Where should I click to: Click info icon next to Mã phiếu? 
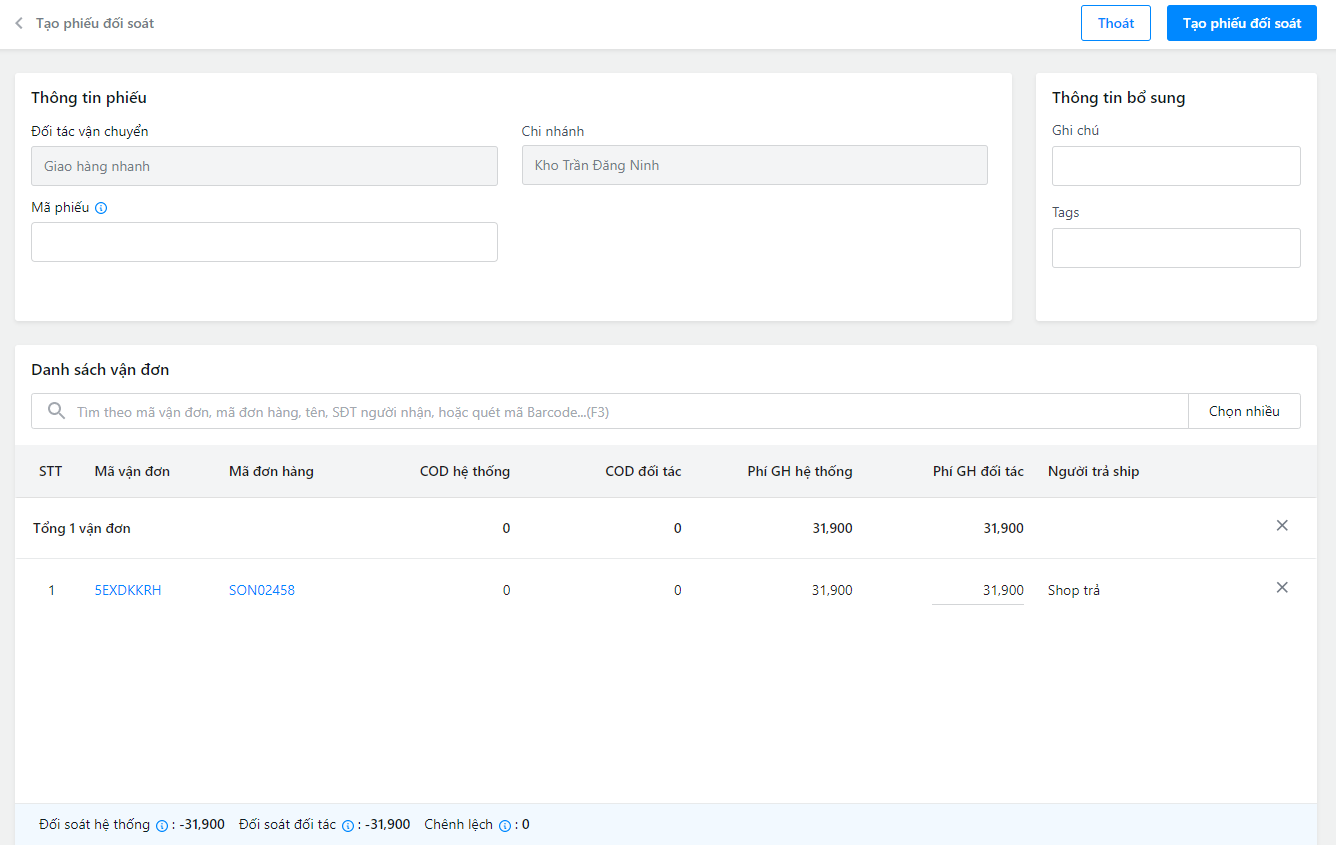pos(101,208)
